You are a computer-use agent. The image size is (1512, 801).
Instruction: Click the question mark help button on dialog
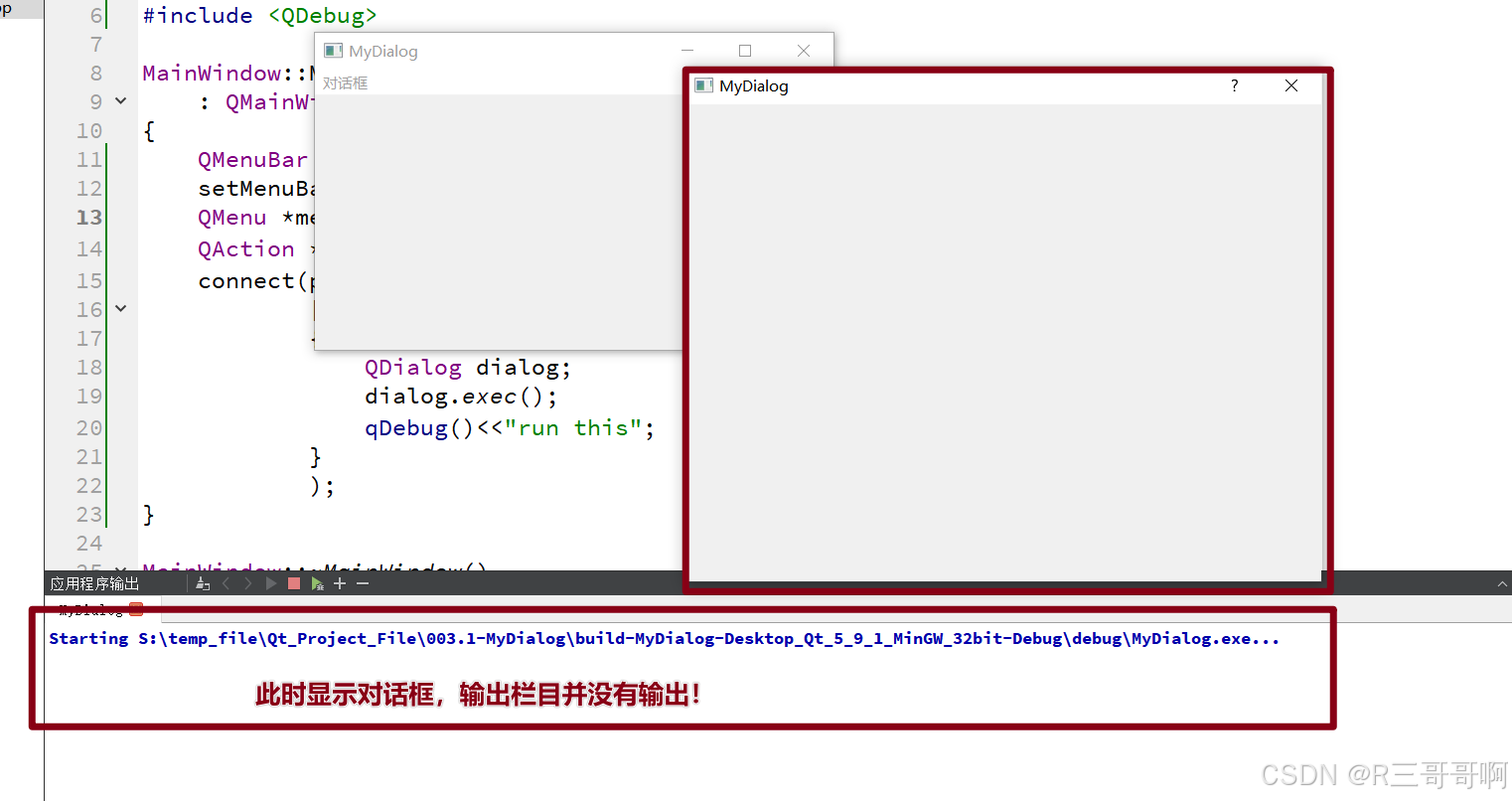(1235, 85)
